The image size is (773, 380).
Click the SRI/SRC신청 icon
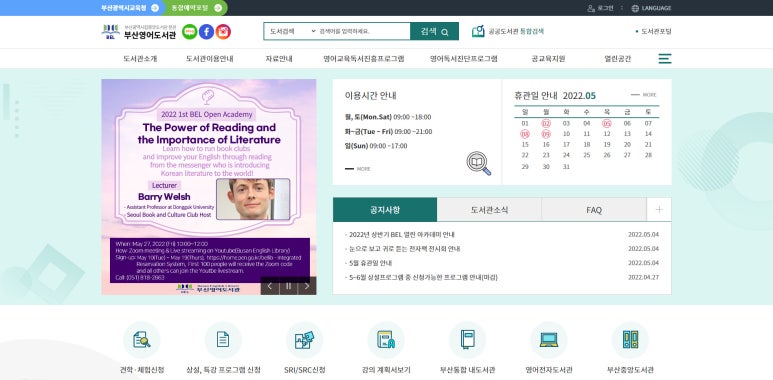click(x=304, y=340)
